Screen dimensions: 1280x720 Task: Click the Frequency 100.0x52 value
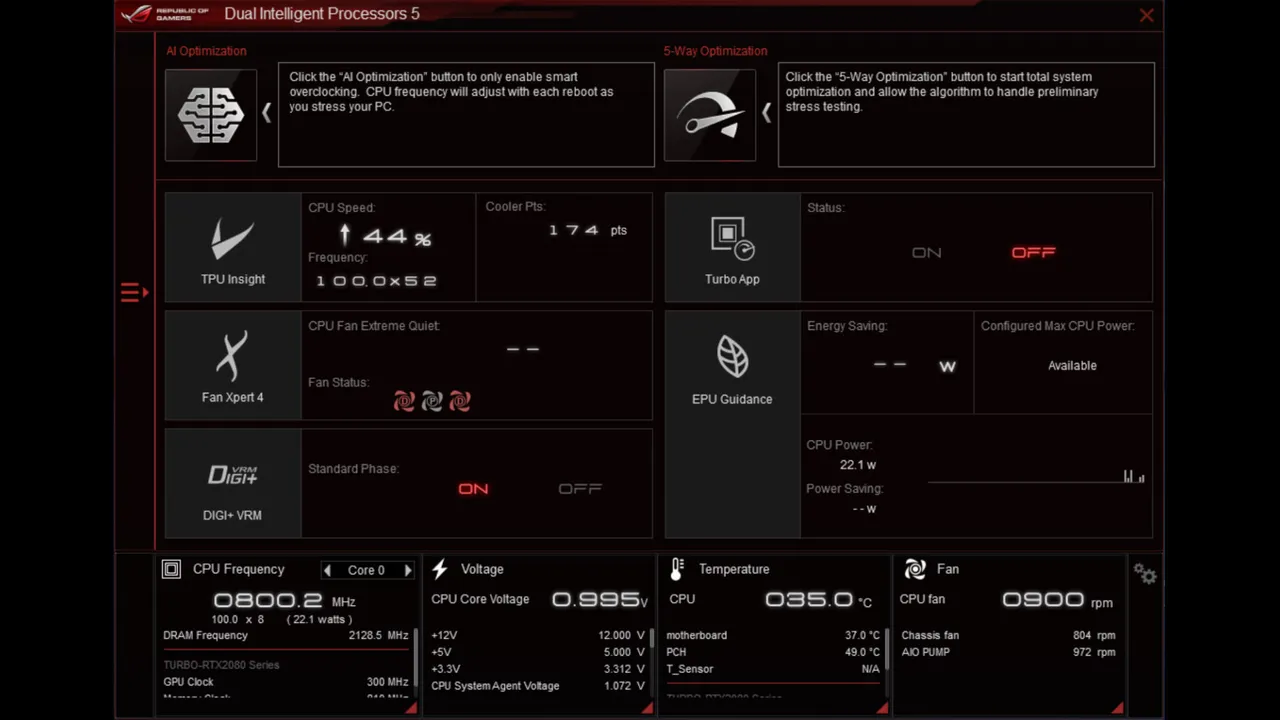(377, 281)
